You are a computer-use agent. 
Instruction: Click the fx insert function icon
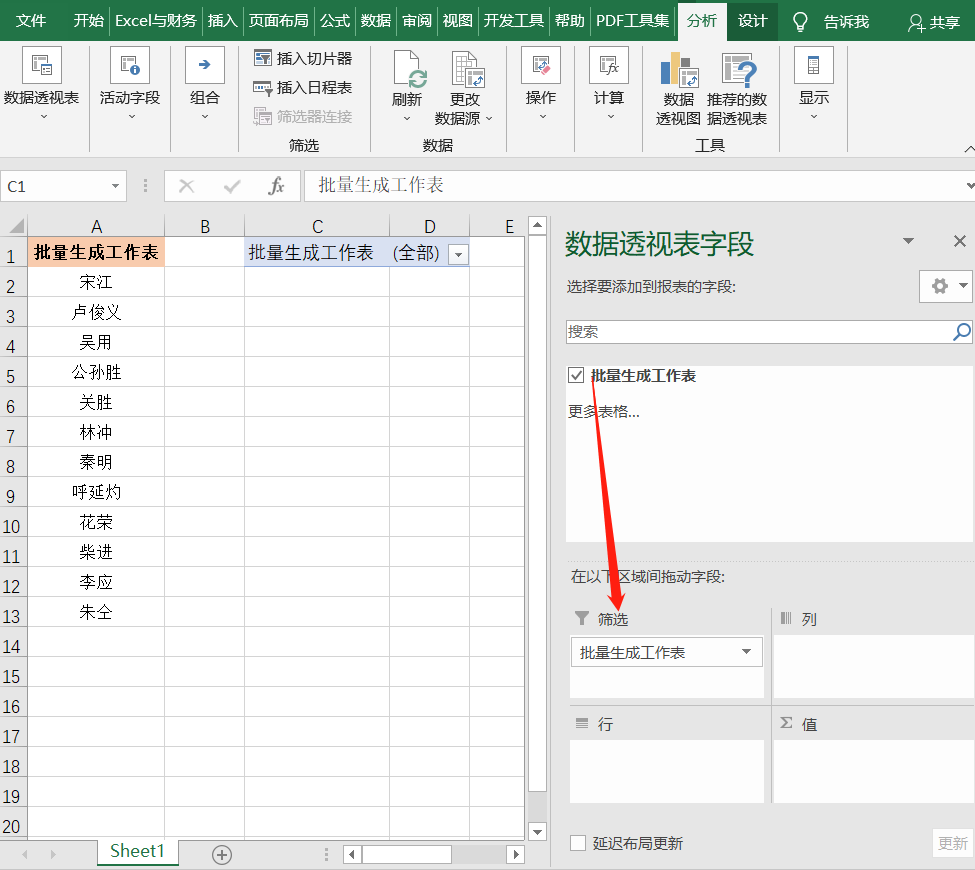pyautogui.click(x=276, y=186)
